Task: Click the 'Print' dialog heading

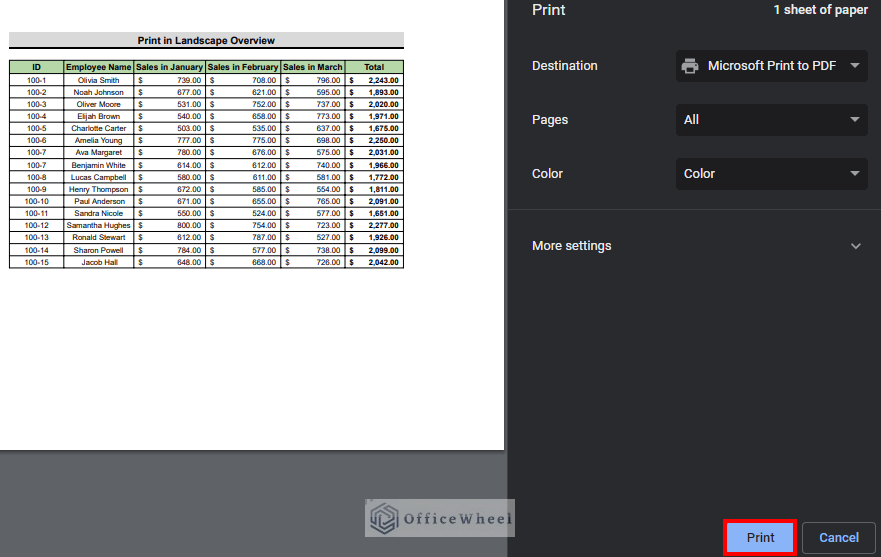Action: click(548, 10)
